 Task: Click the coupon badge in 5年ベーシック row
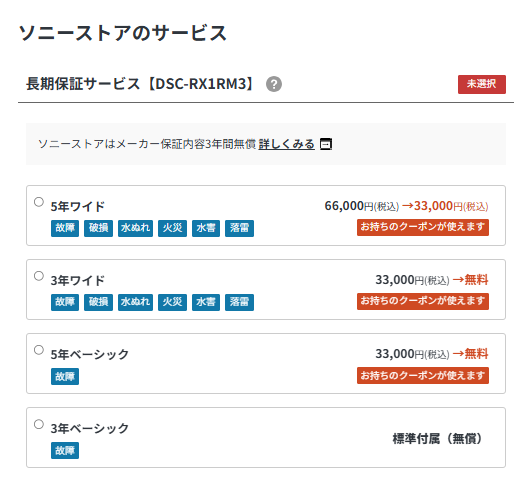pyautogui.click(x=423, y=376)
